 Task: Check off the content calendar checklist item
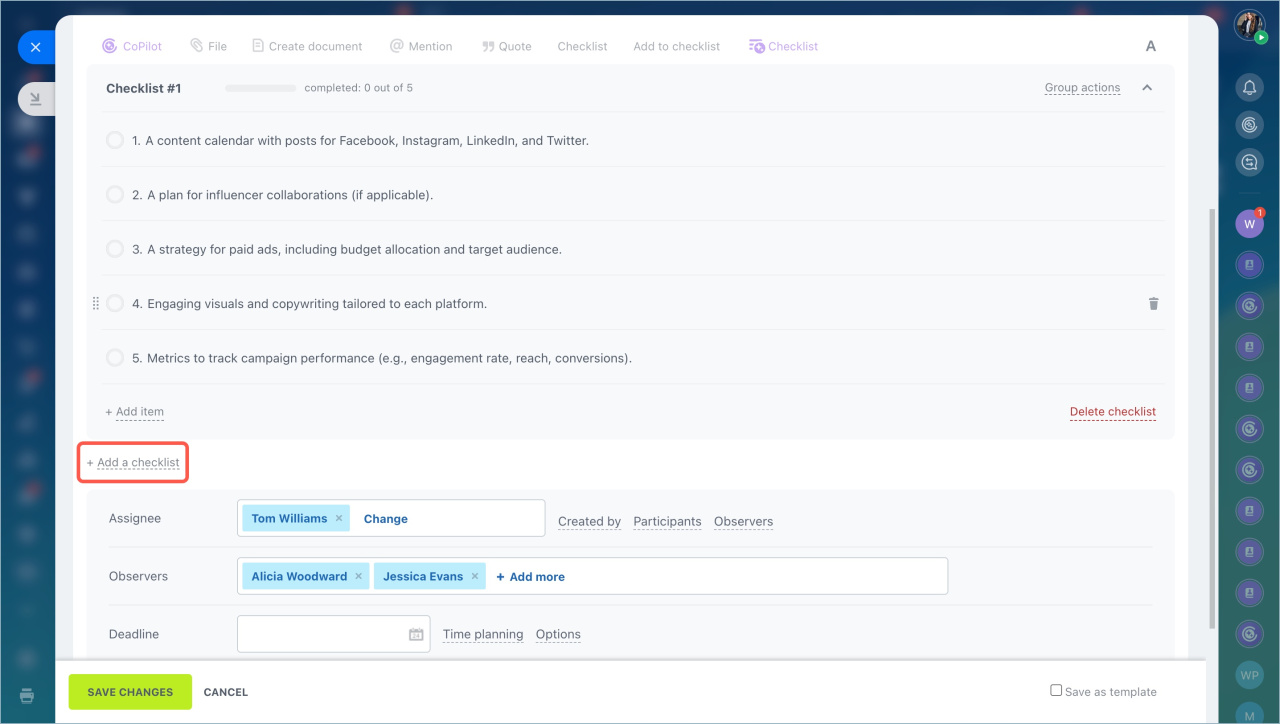(x=115, y=140)
